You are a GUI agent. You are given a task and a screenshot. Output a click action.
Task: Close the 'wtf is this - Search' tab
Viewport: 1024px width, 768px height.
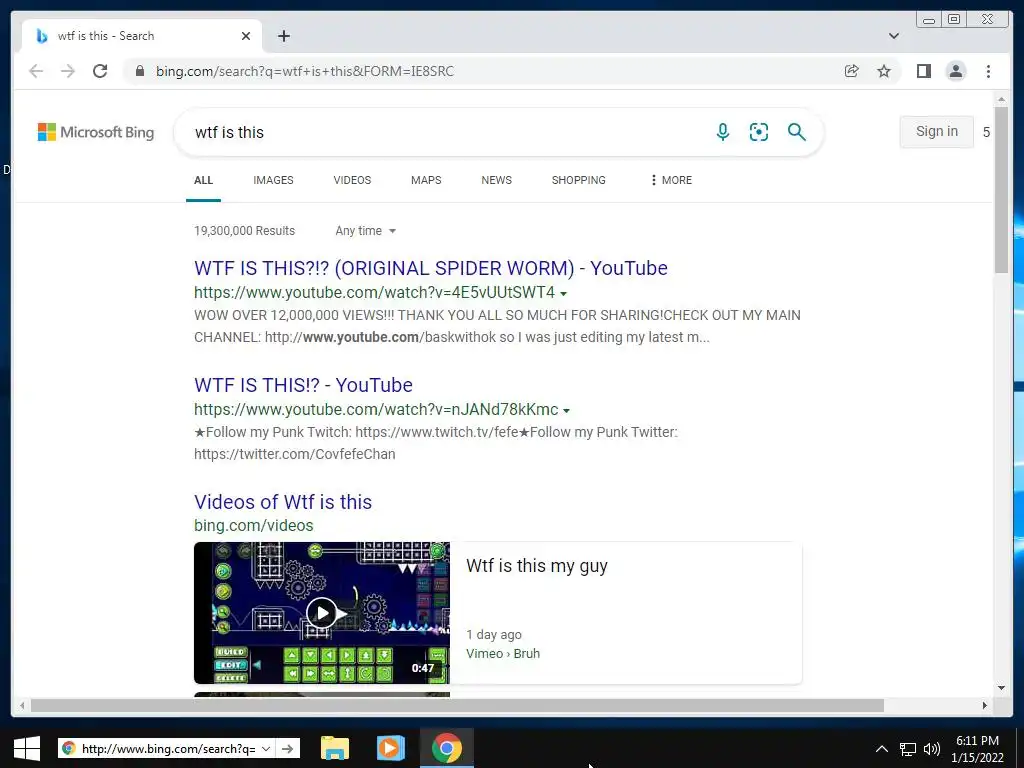pyautogui.click(x=246, y=36)
